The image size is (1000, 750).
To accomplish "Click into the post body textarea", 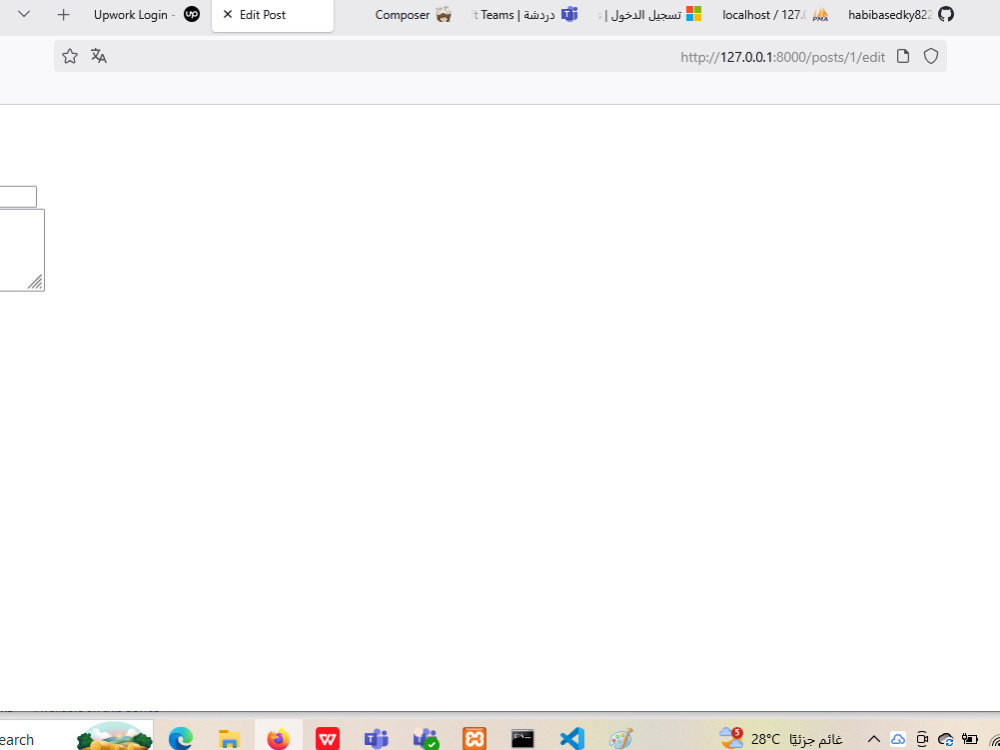I will [22, 250].
